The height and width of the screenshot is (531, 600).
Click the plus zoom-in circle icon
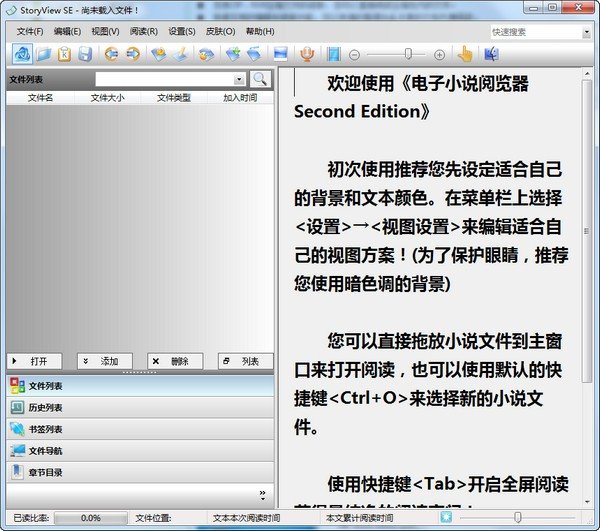tap(440, 55)
